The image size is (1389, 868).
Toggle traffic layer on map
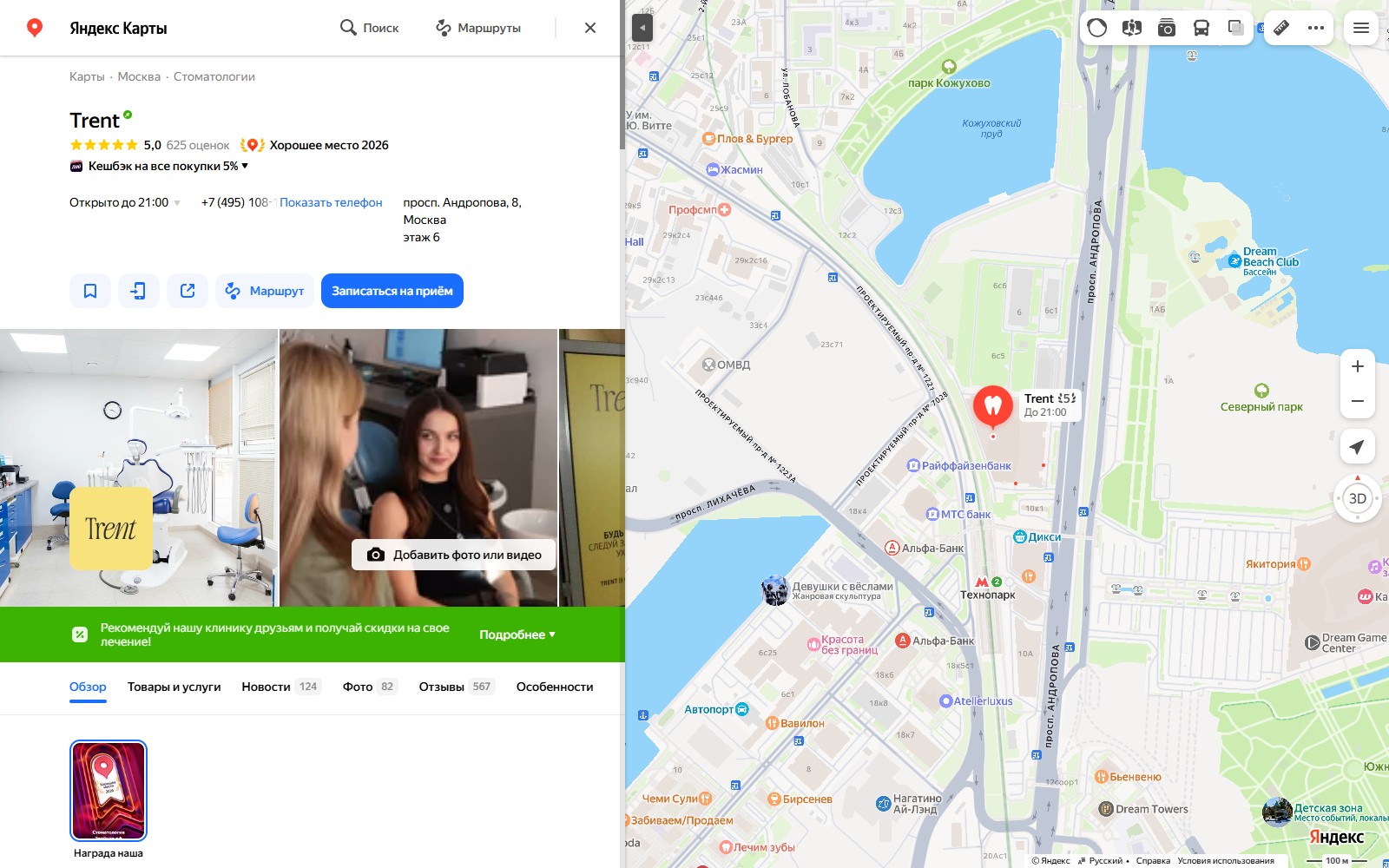[1097, 28]
